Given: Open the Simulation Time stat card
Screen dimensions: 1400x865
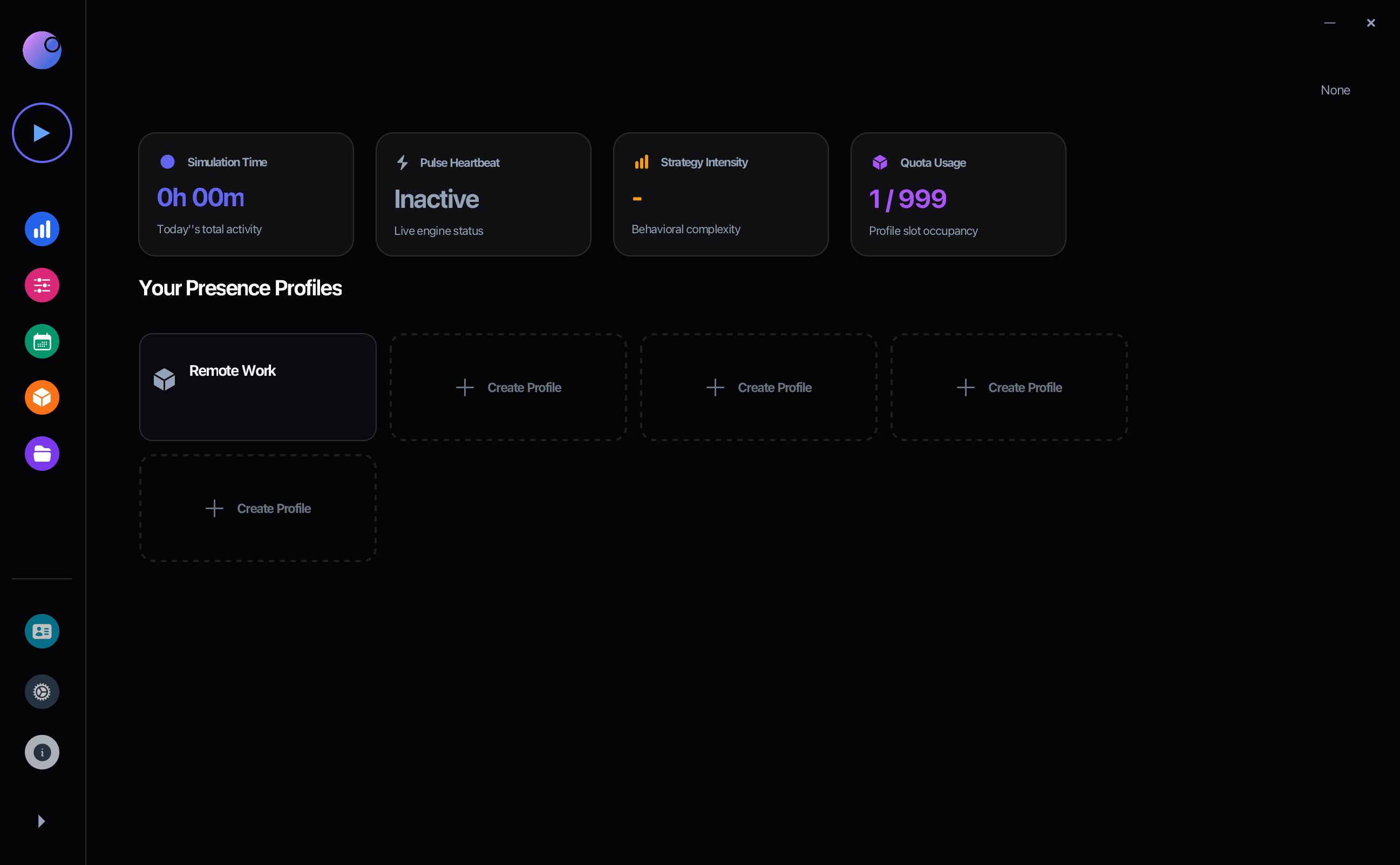Looking at the screenshot, I should tap(246, 194).
